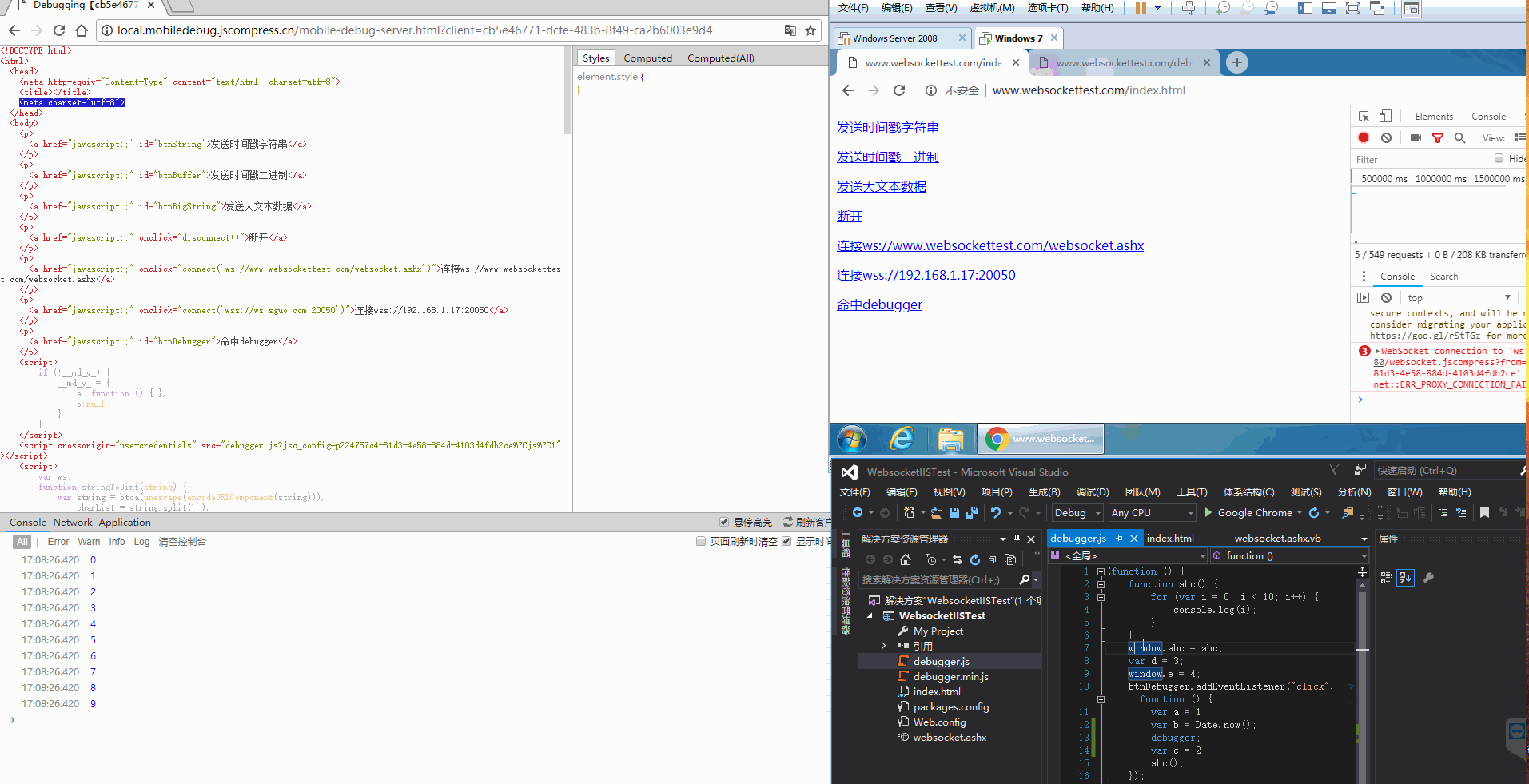Viewport: 1529px width, 784px height.
Task: Click Send Ctrl+Alt+Del icon in VMware toolbar
Action: point(1189,8)
